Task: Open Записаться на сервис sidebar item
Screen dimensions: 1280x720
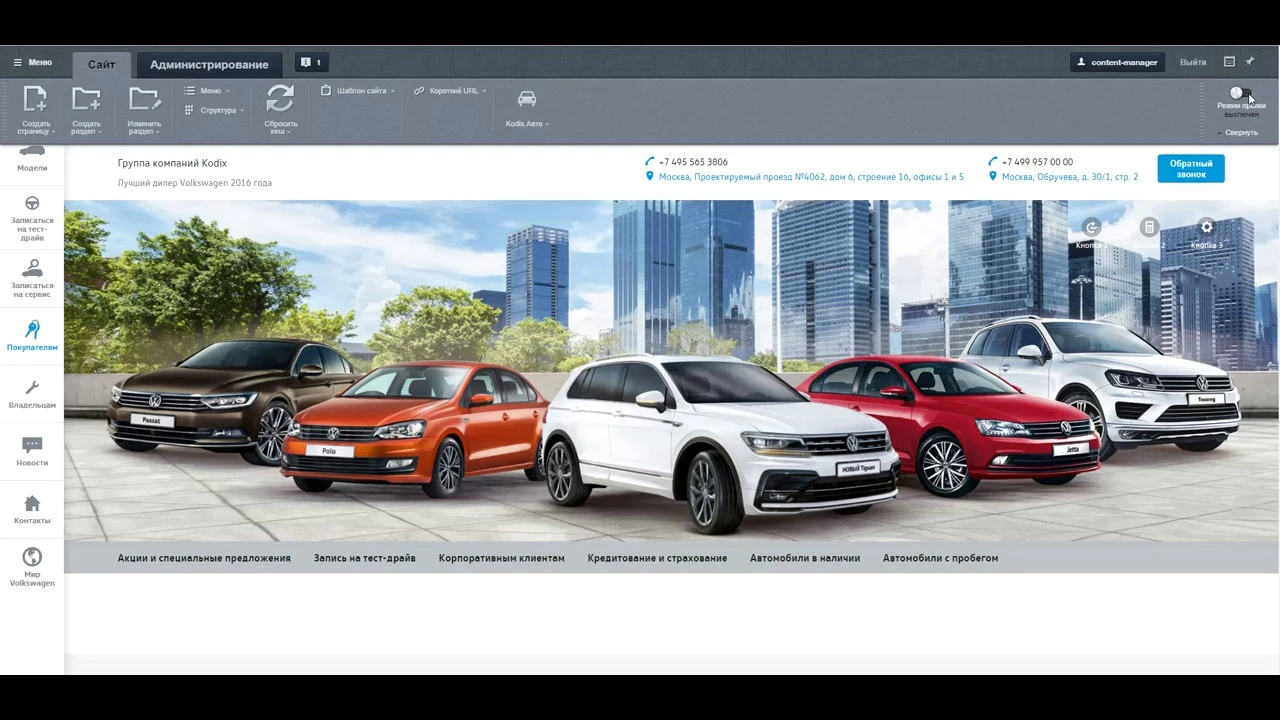Action: pyautogui.click(x=32, y=279)
